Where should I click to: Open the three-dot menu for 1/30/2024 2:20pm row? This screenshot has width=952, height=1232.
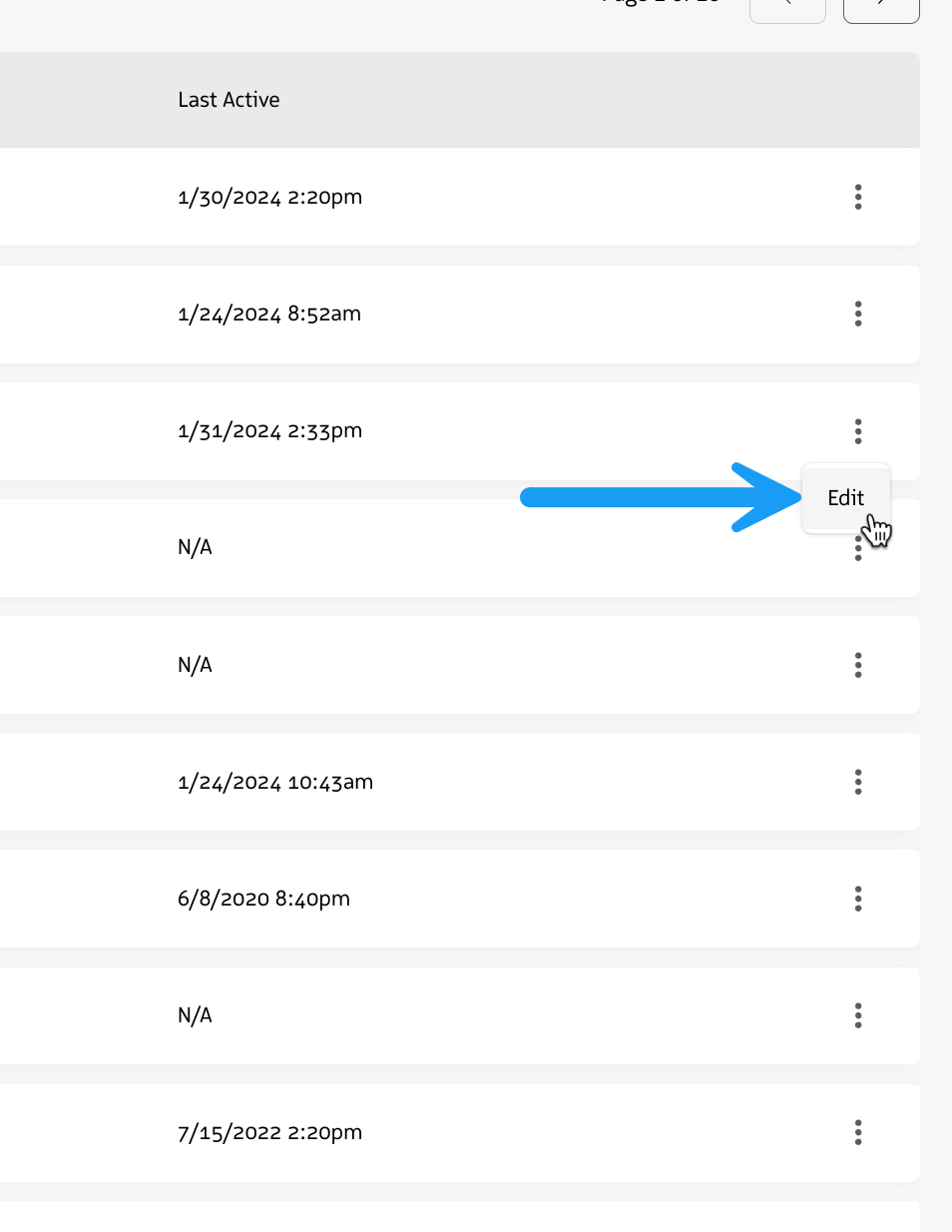(857, 197)
